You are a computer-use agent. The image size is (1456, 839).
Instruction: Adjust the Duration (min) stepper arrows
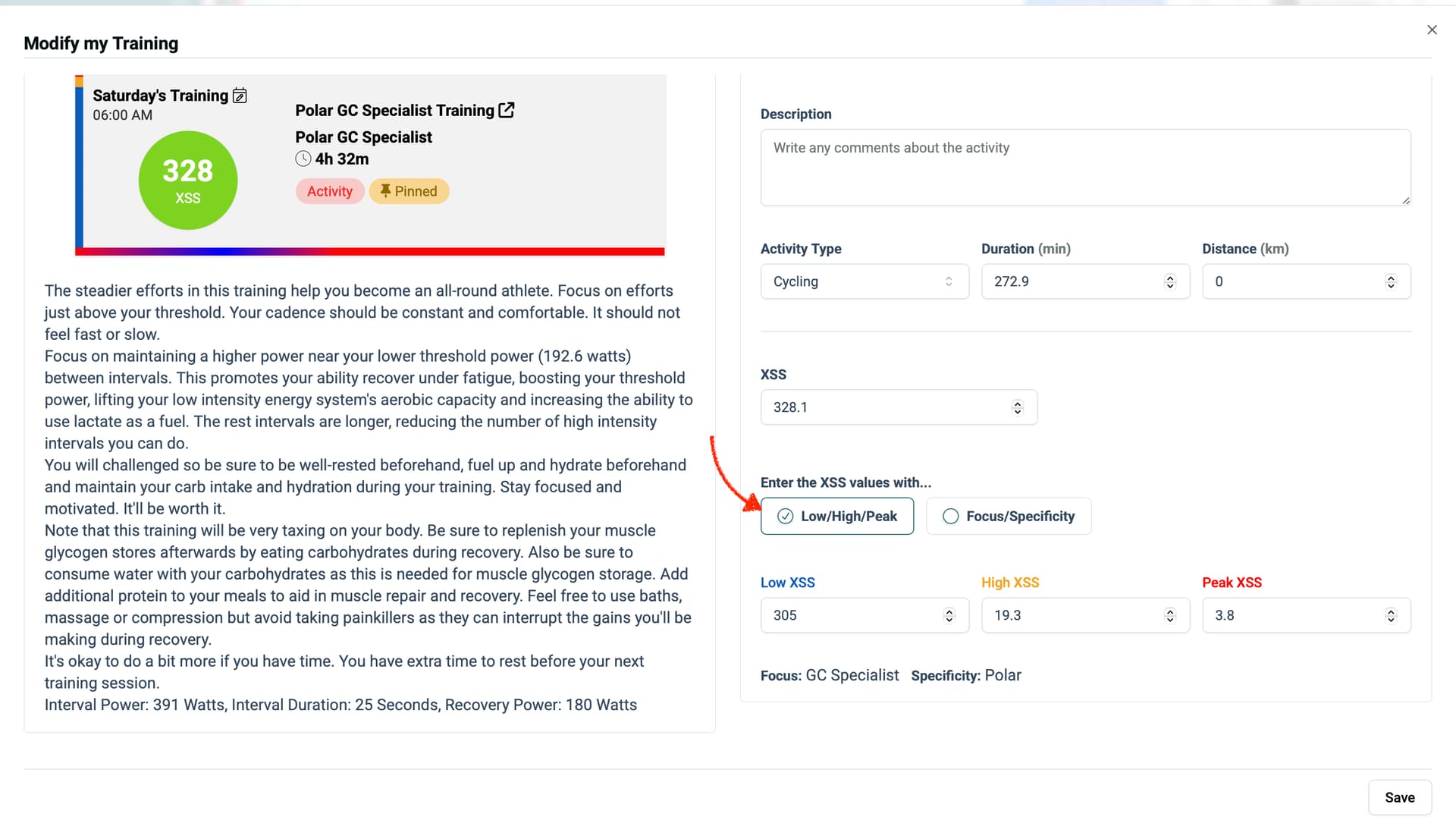[x=1170, y=281]
